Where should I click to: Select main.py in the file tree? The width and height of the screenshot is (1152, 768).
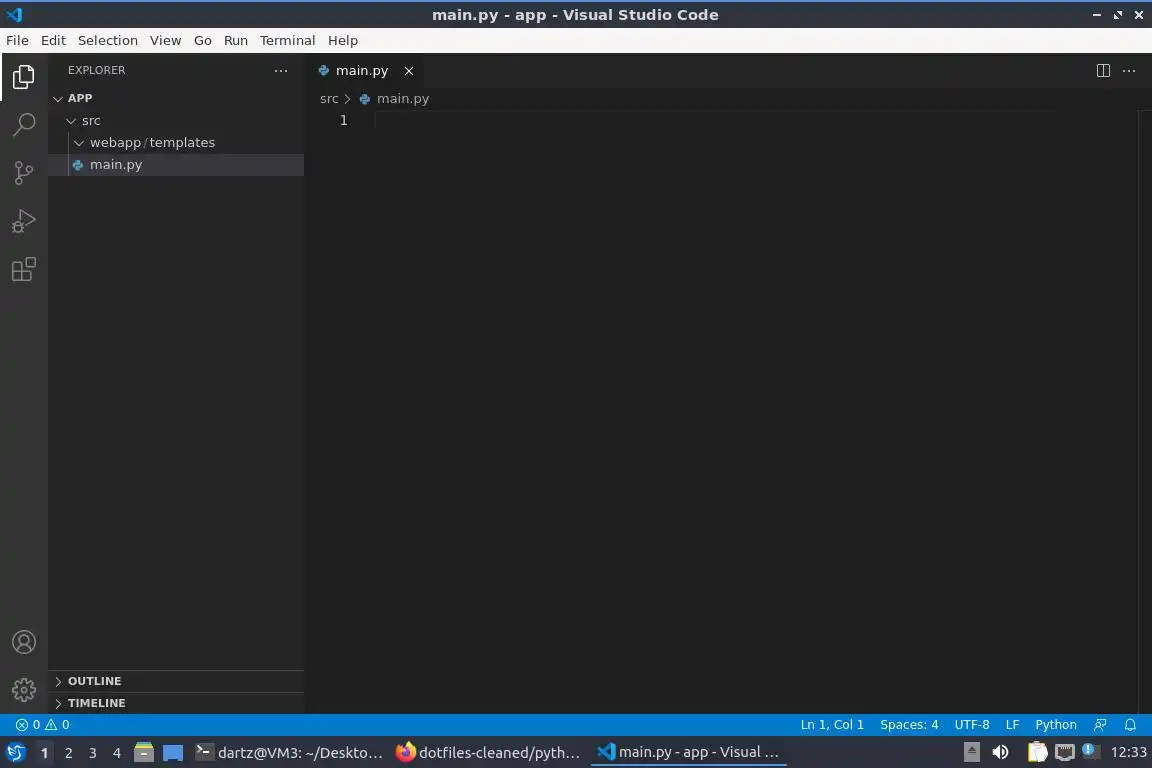point(176,165)
